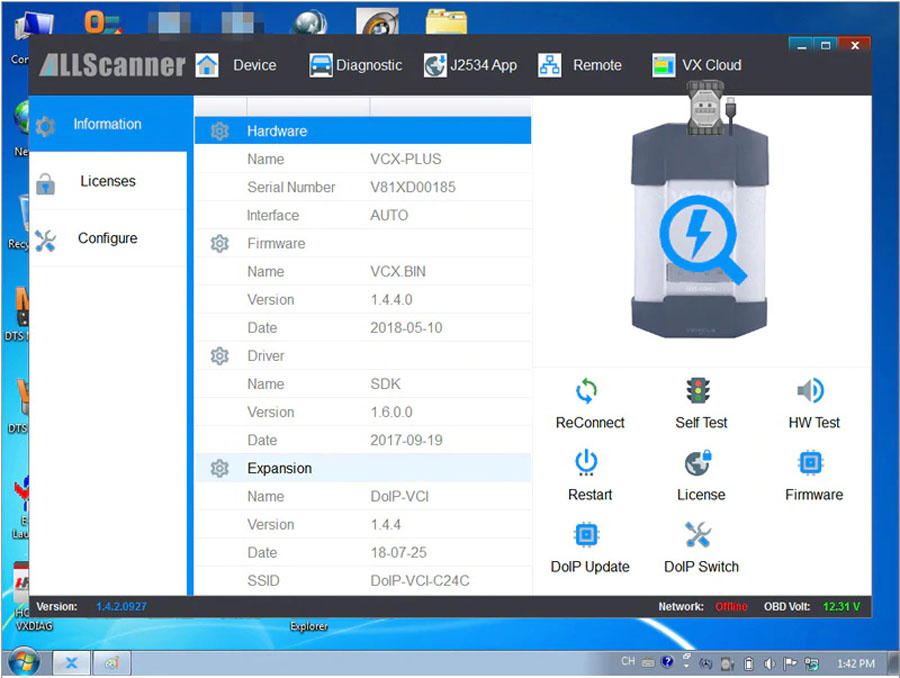Select driver version 1.6.0.0
The height and width of the screenshot is (678, 900).
tap(391, 412)
